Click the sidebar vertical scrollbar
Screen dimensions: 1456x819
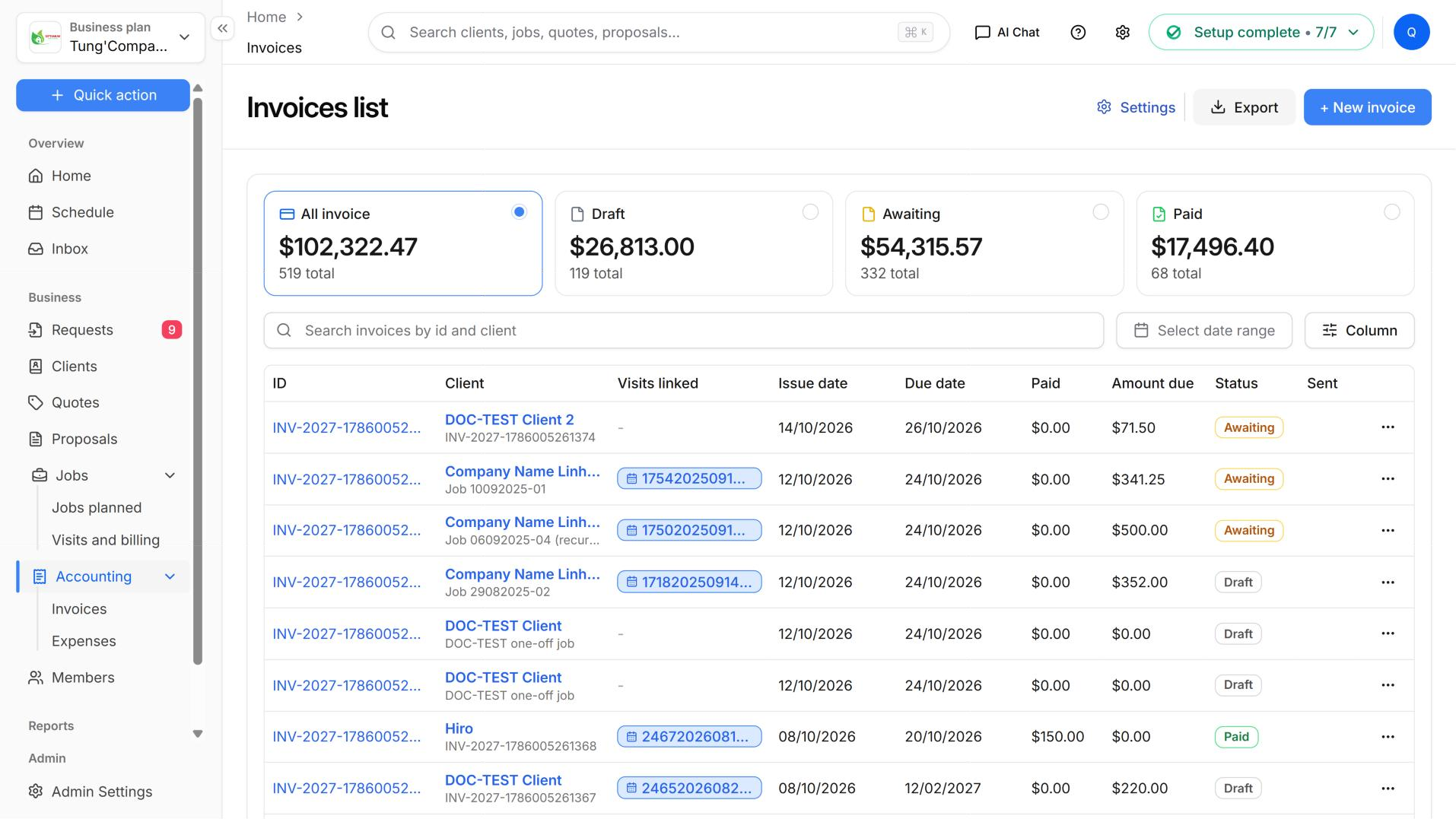198,380
